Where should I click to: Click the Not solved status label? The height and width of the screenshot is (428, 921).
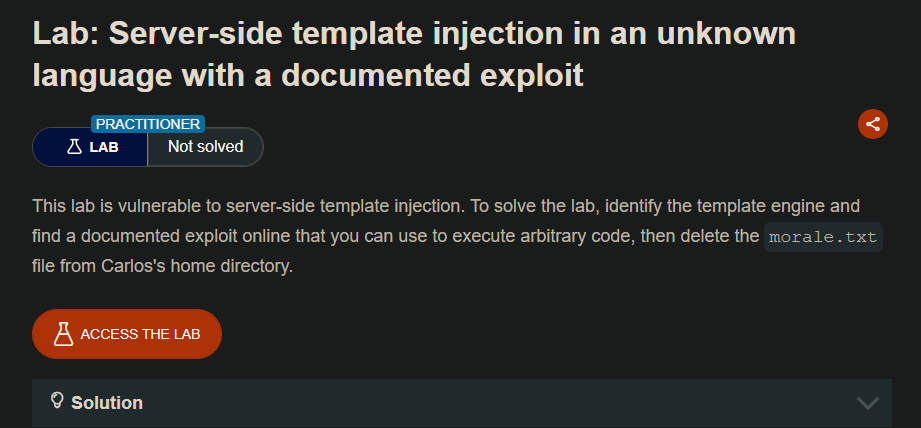(x=205, y=147)
